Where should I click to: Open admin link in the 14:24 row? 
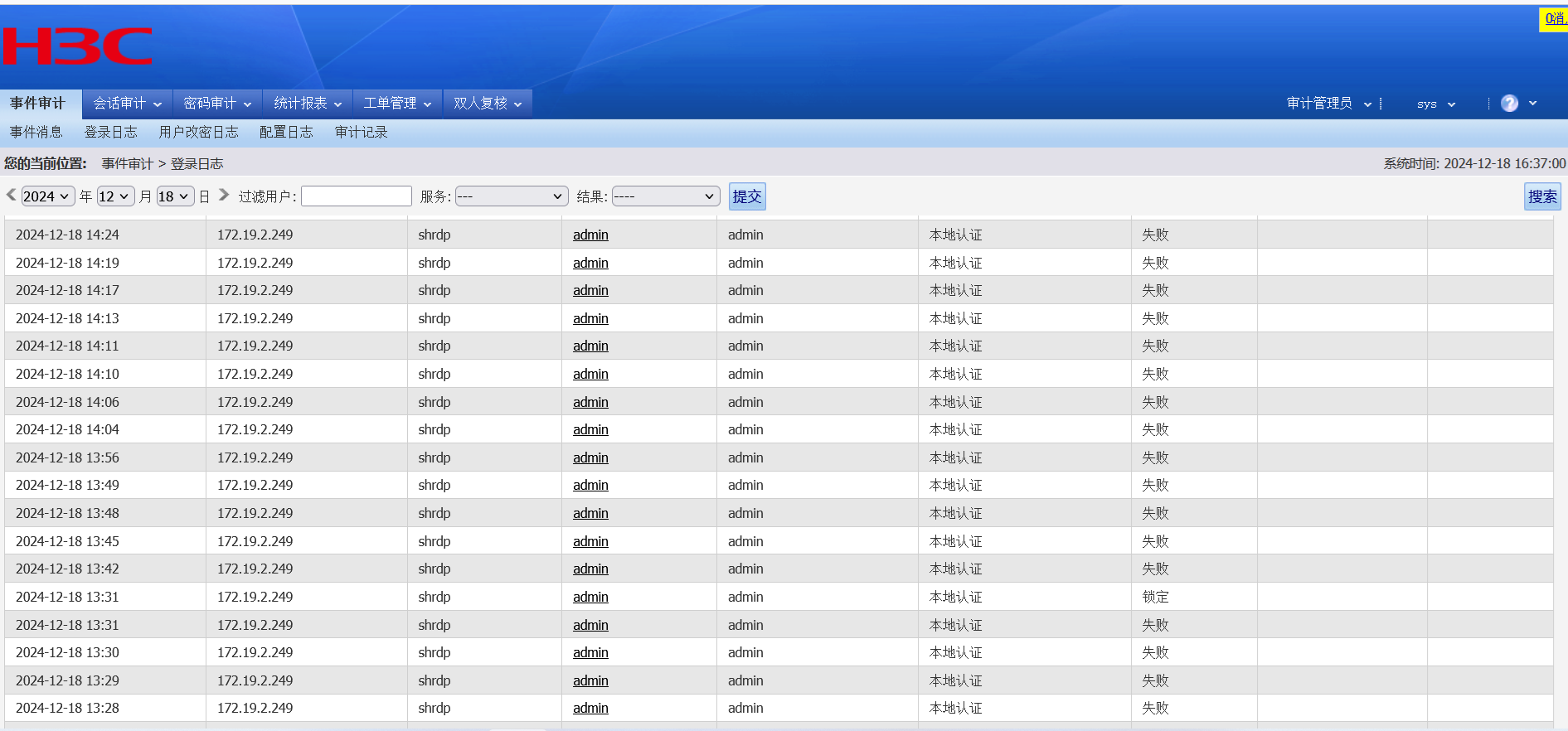[590, 235]
